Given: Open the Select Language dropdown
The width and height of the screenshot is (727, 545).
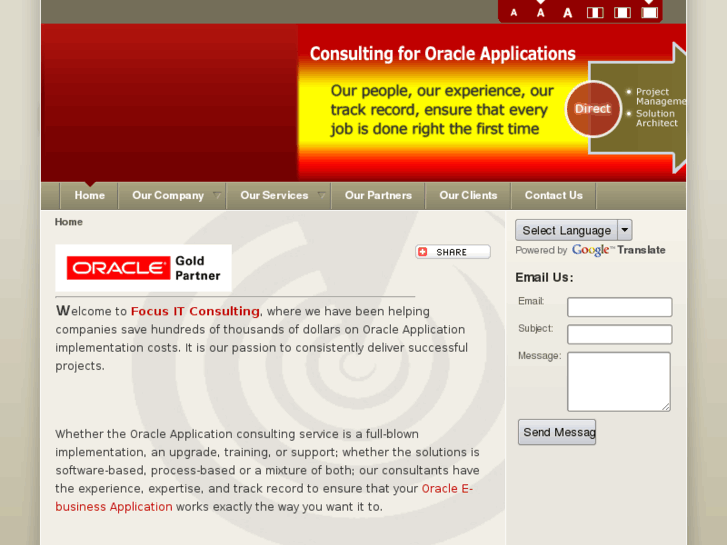Looking at the screenshot, I should (574, 230).
